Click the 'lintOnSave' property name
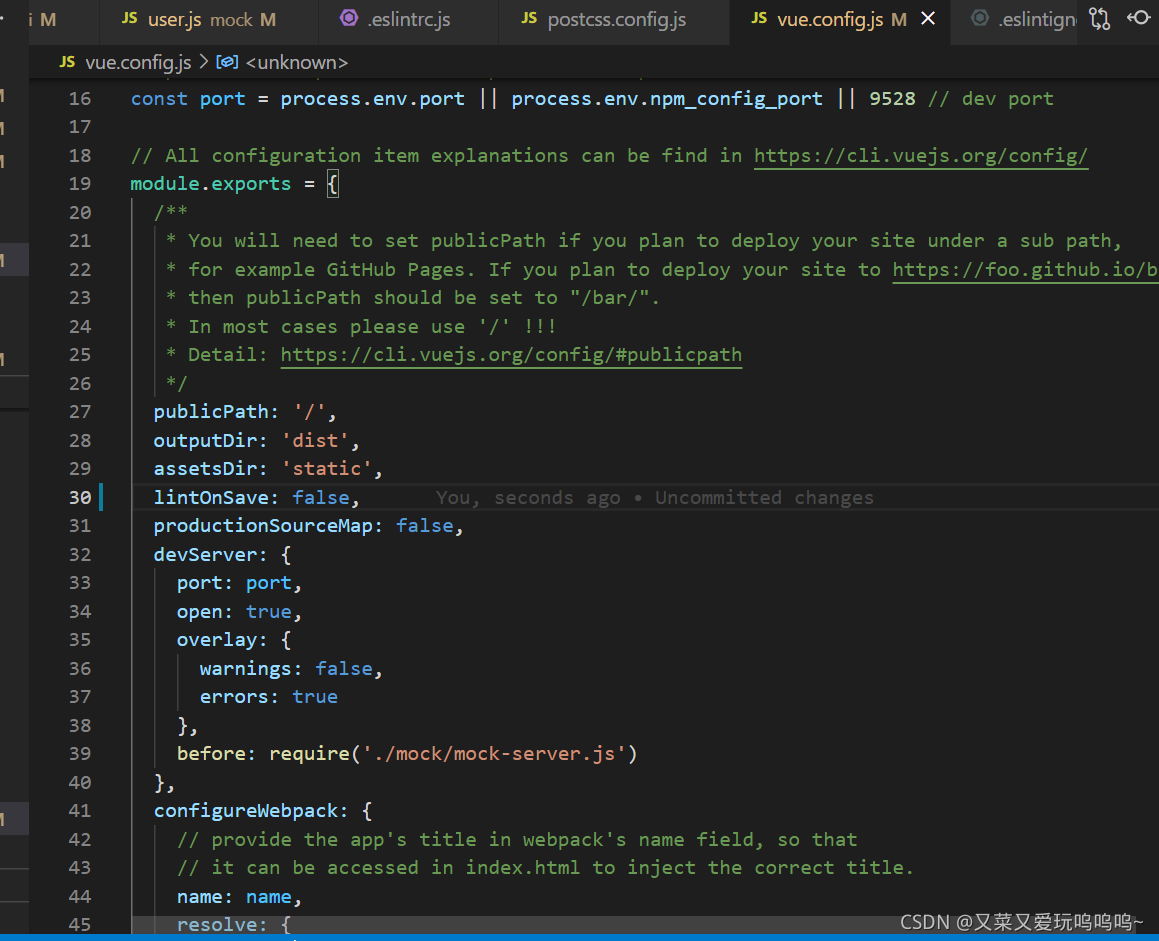 211,497
